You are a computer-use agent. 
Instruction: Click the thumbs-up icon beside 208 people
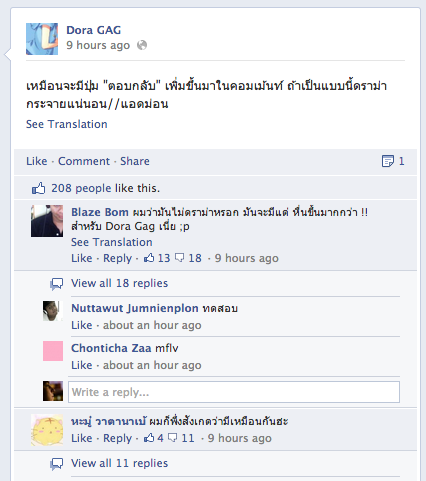pos(38,188)
